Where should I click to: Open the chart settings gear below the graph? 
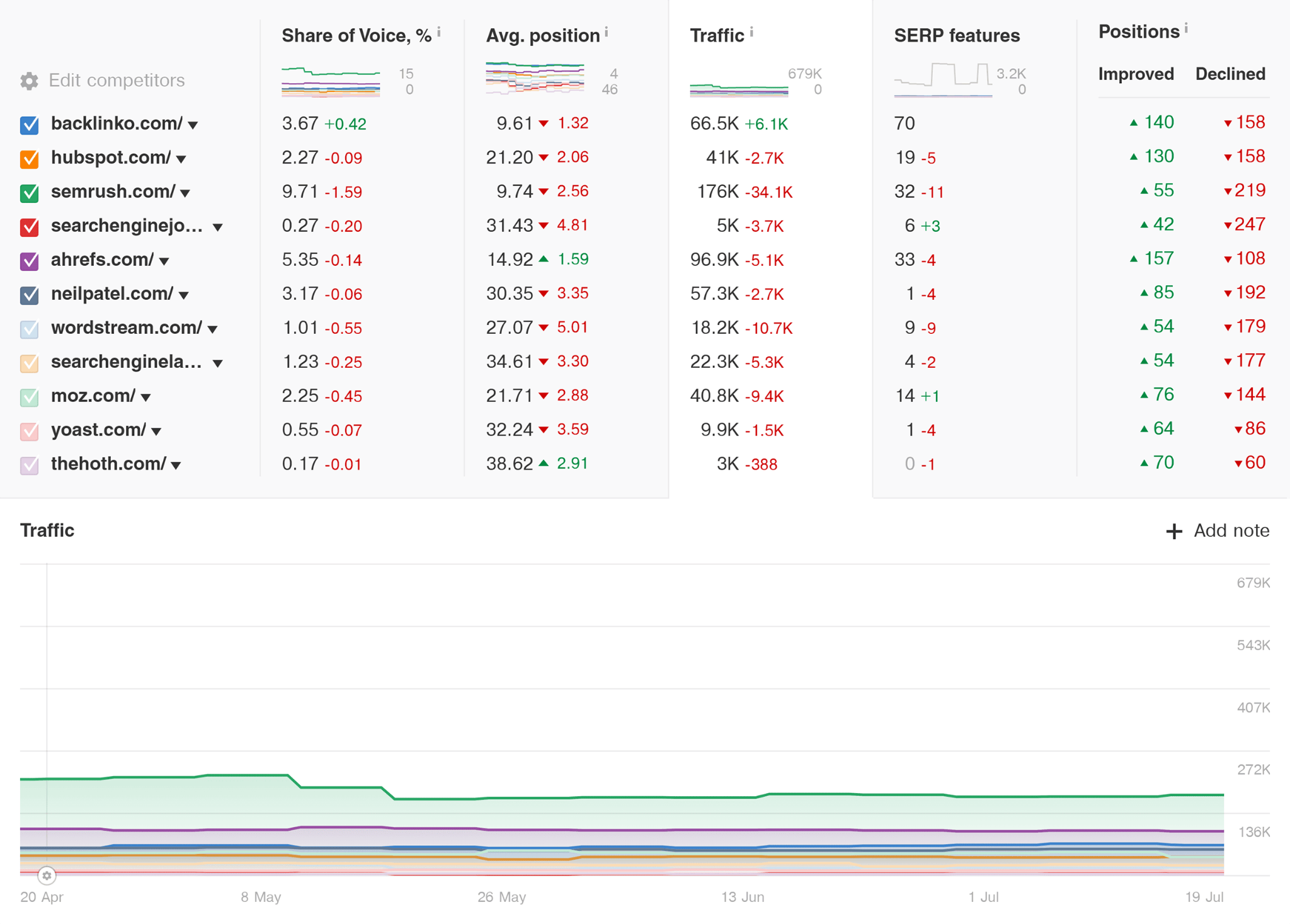click(47, 876)
